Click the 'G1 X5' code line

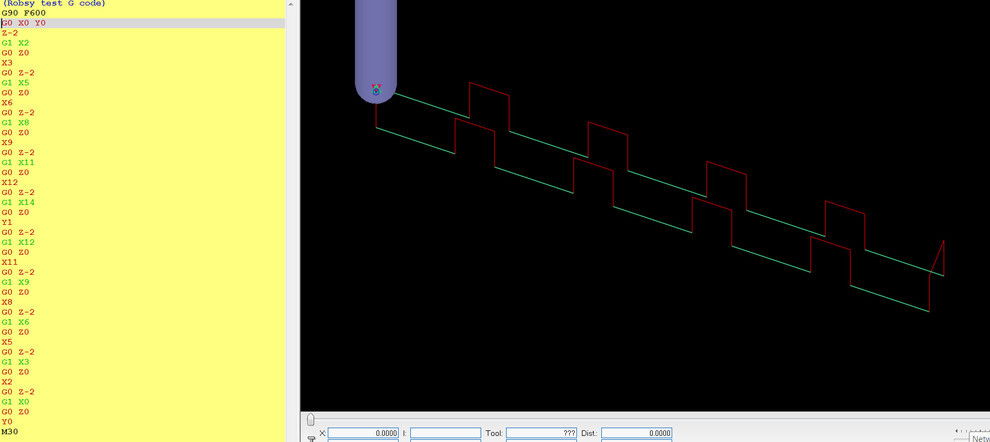(16, 83)
